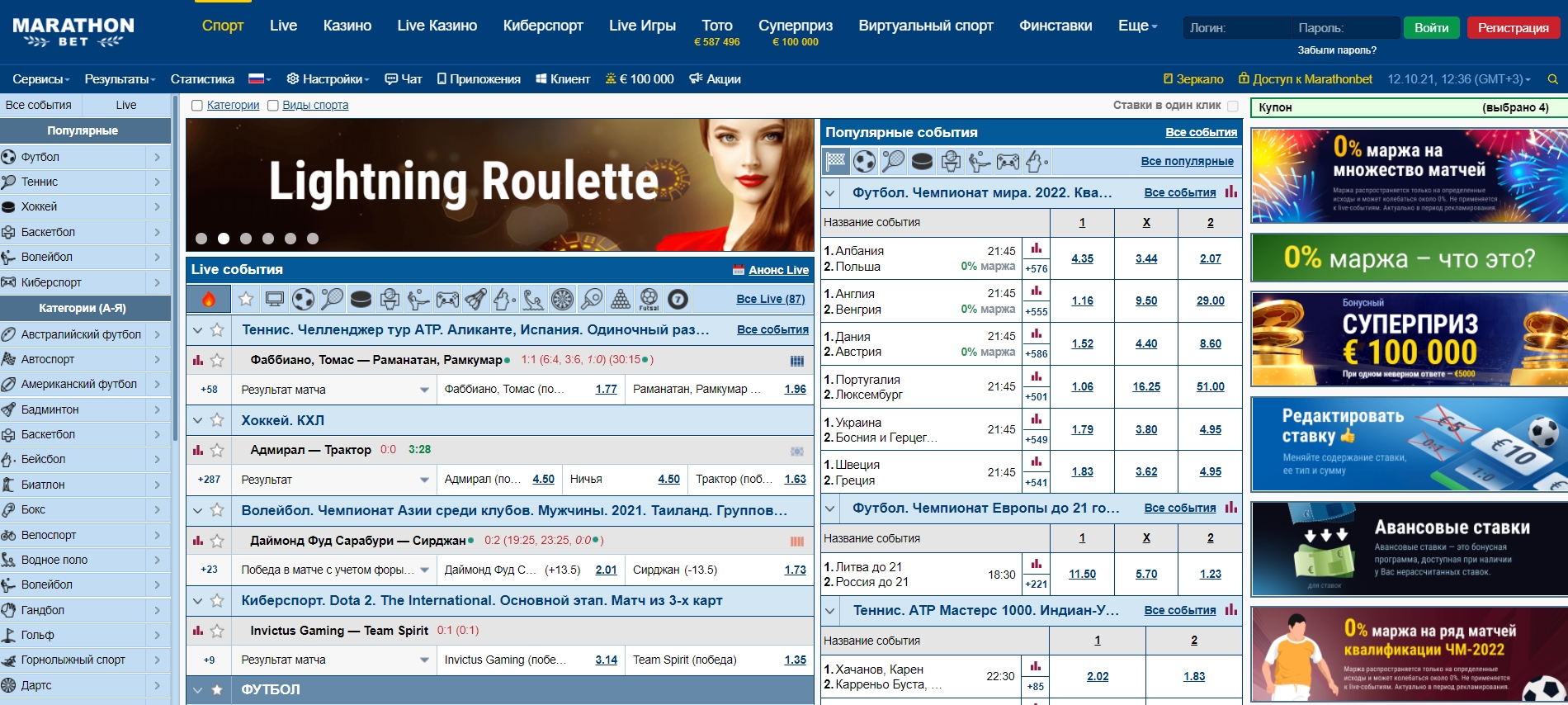Switch to the Live tab in left sidebar
This screenshot has width=1568, height=705.
(126, 105)
